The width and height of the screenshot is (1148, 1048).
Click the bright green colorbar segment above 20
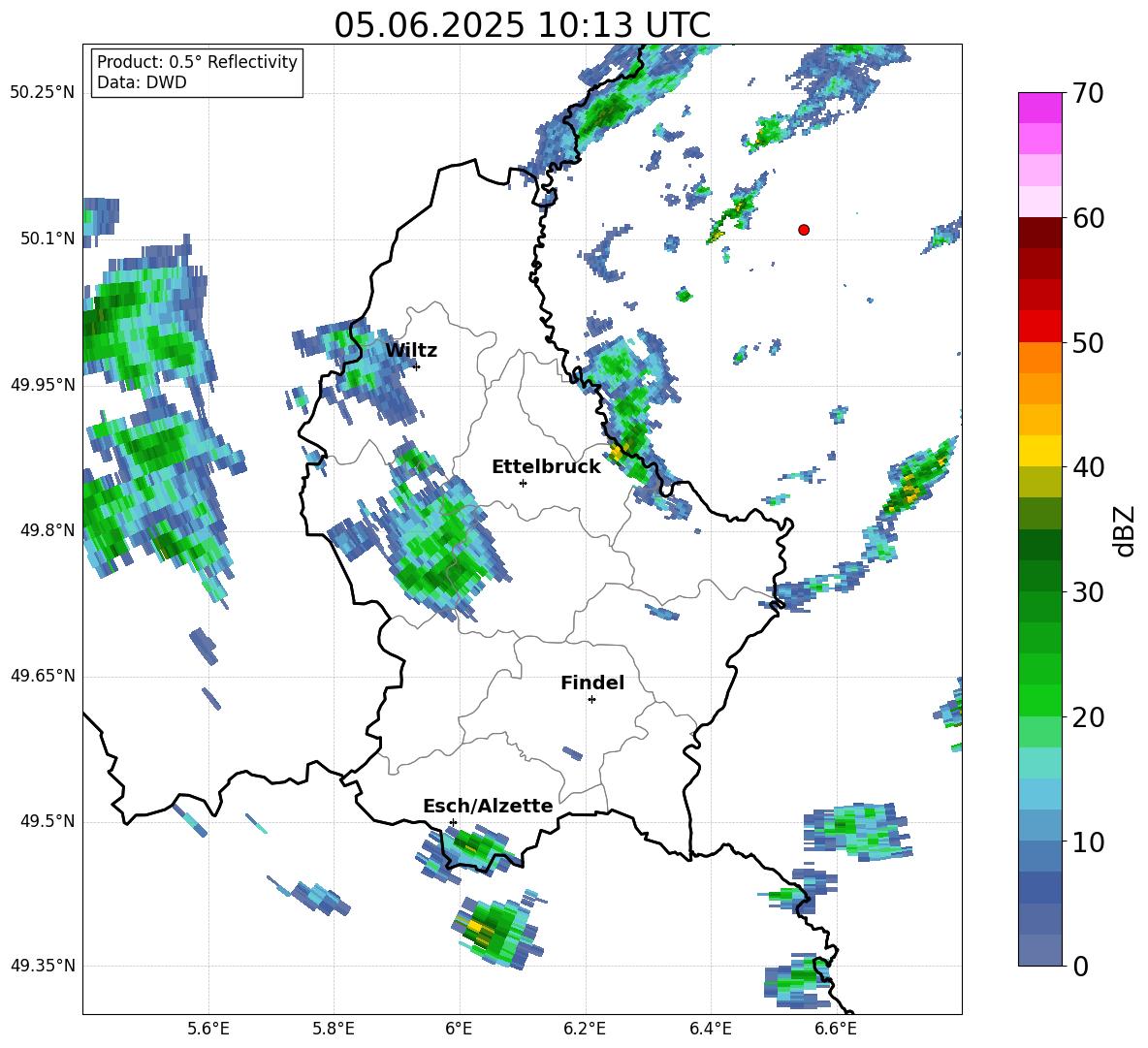coord(1039,700)
